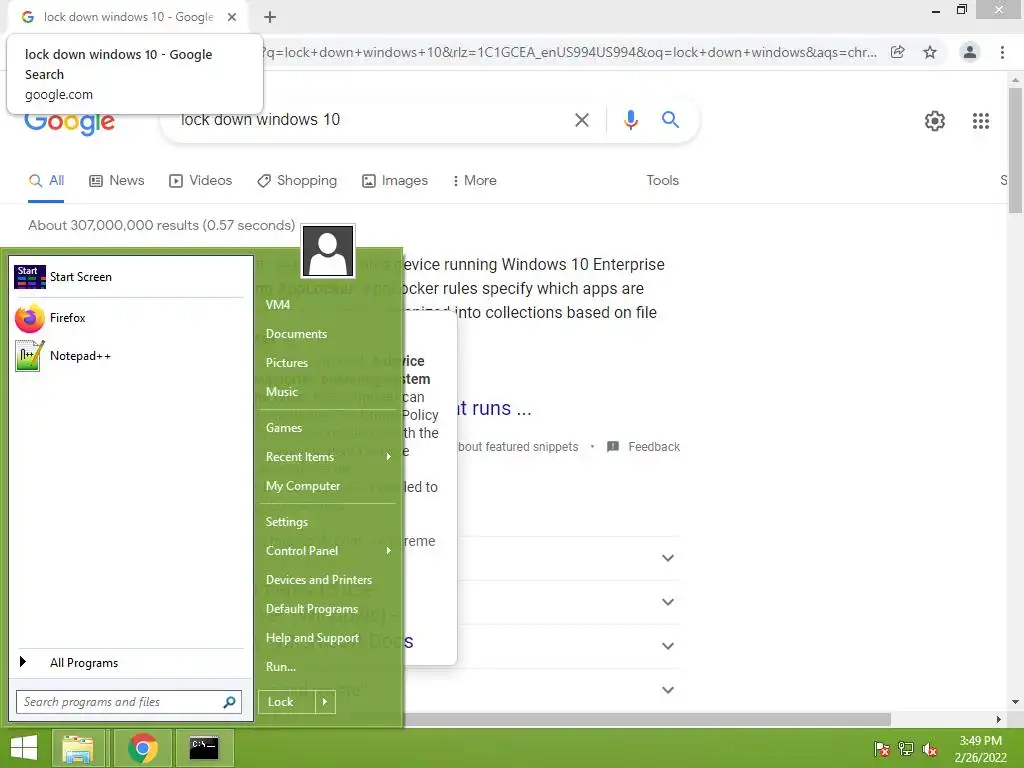Screen dimensions: 1024x768
Task: Click the search icon in Start menu search box
Action: pyautogui.click(x=229, y=702)
